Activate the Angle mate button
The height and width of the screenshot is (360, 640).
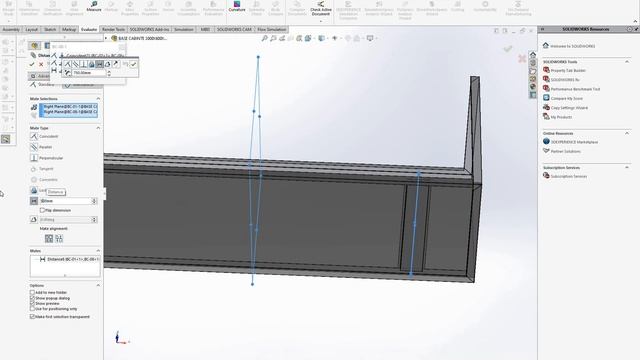(x=34, y=220)
